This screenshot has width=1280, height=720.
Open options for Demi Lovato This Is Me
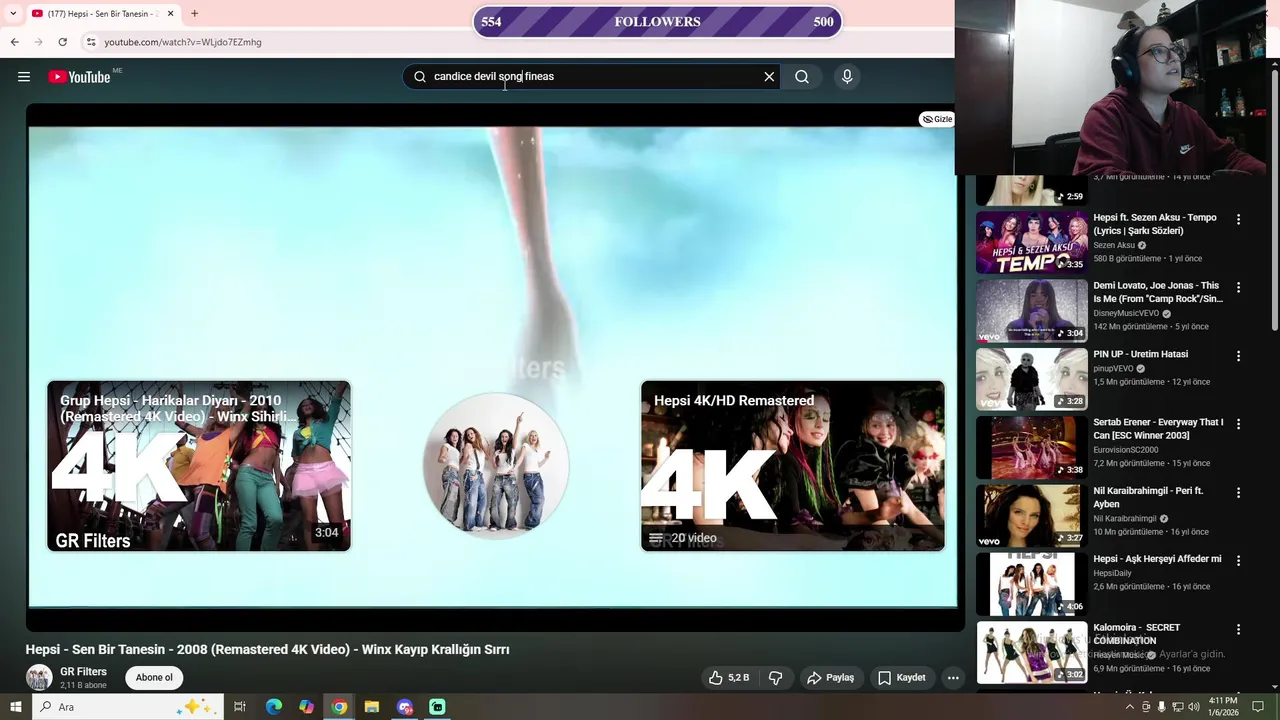click(x=1238, y=287)
